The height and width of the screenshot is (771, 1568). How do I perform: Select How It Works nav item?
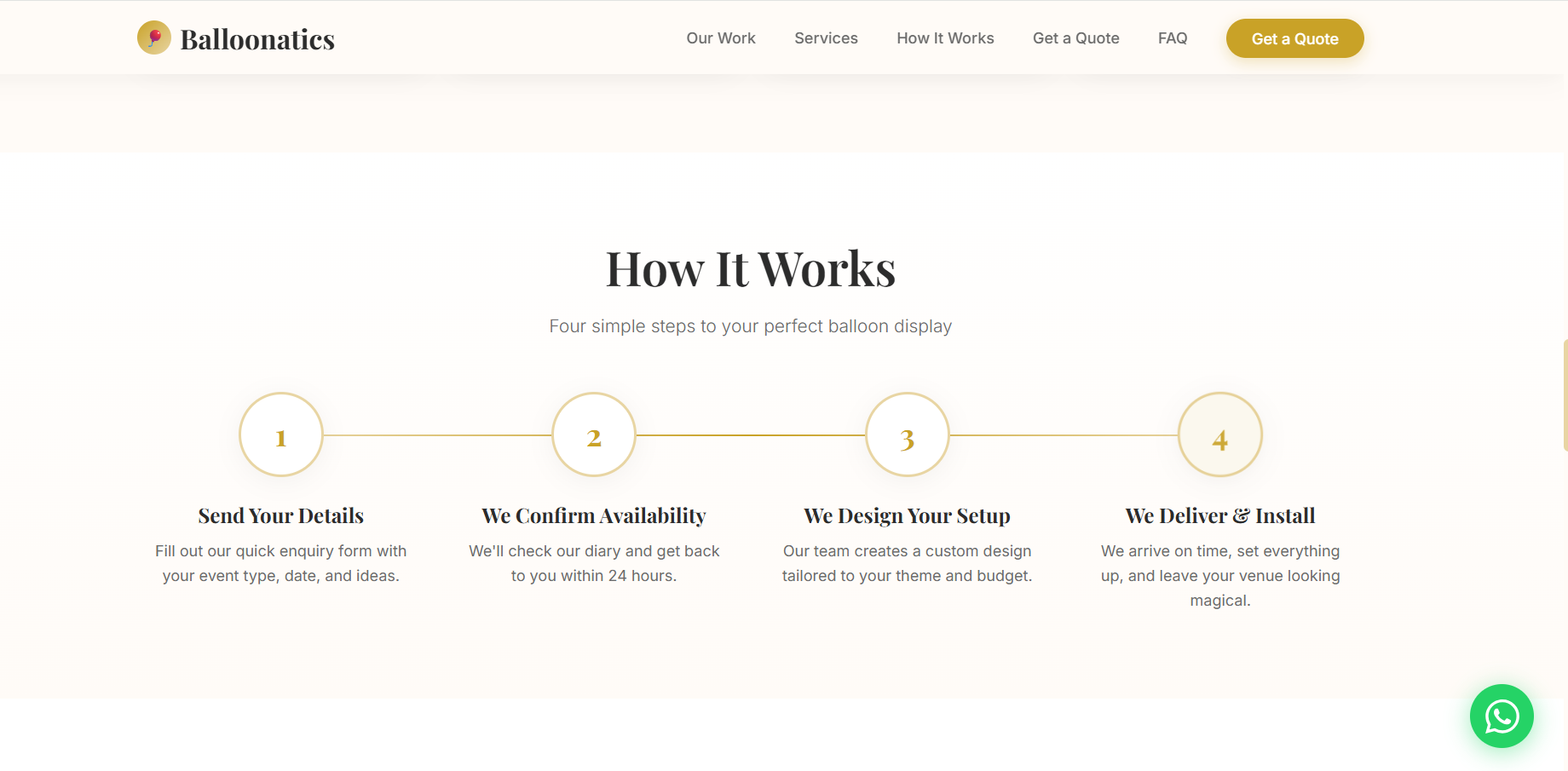point(945,38)
